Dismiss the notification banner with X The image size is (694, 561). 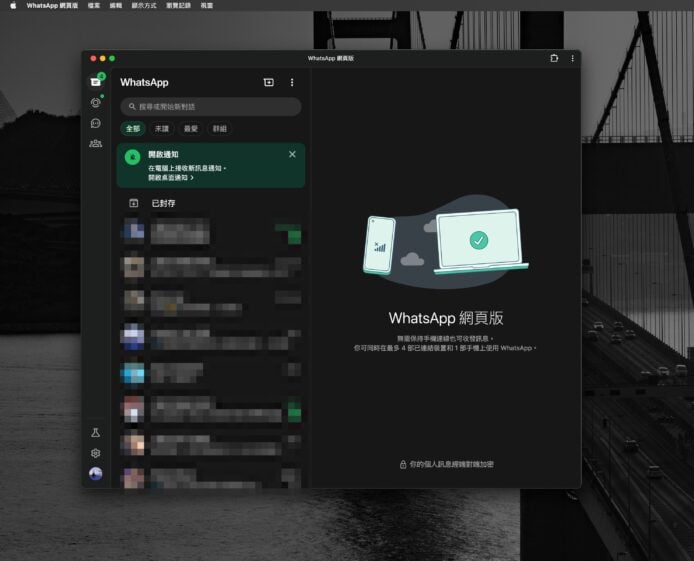(x=292, y=154)
